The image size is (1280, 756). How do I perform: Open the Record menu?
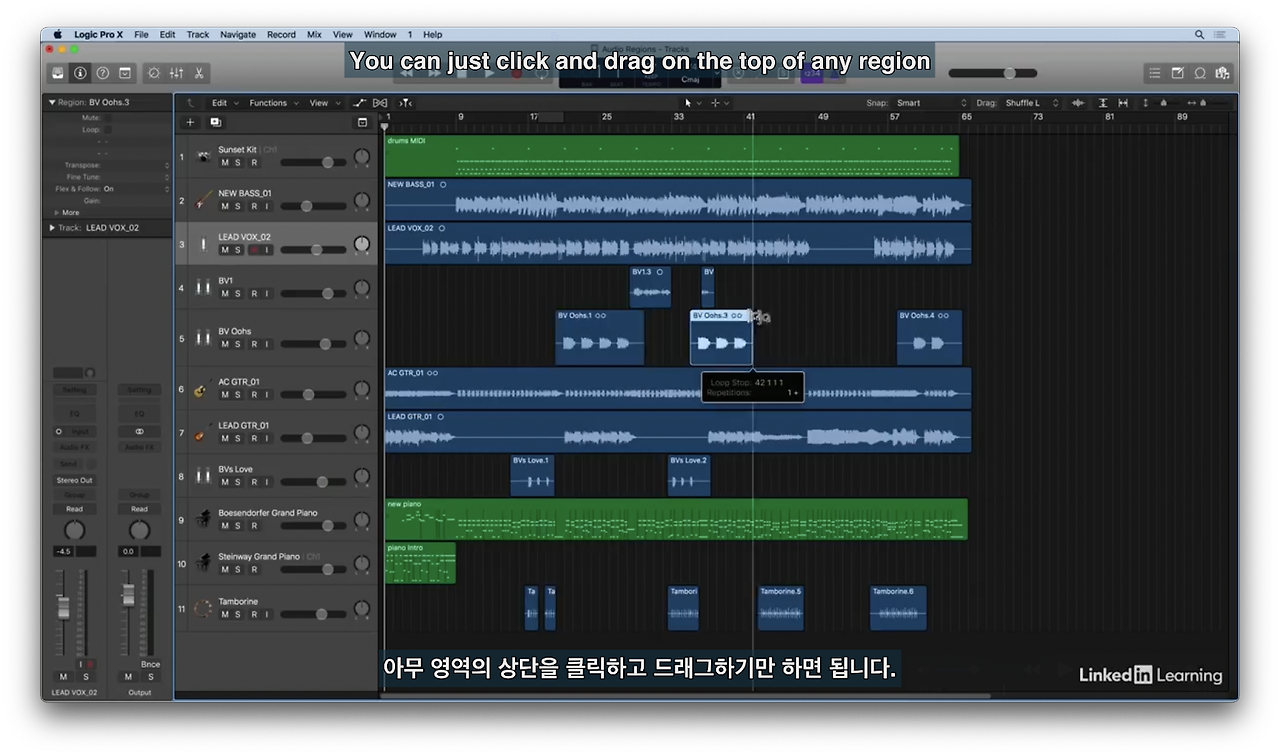[281, 34]
